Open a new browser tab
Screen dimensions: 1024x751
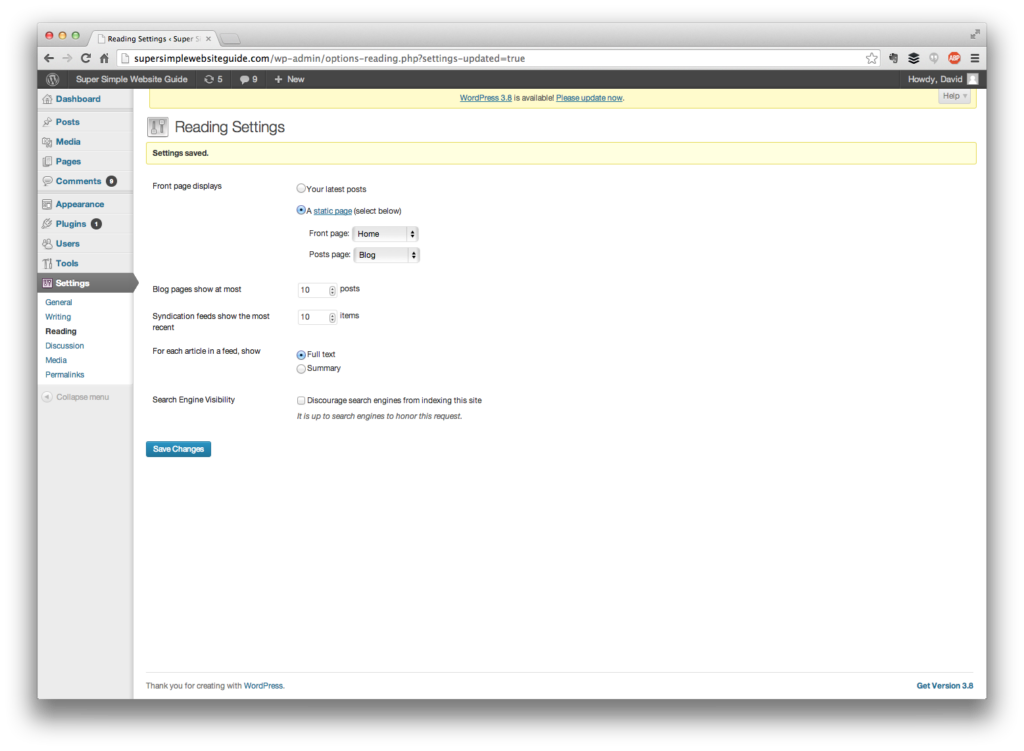tap(230, 39)
